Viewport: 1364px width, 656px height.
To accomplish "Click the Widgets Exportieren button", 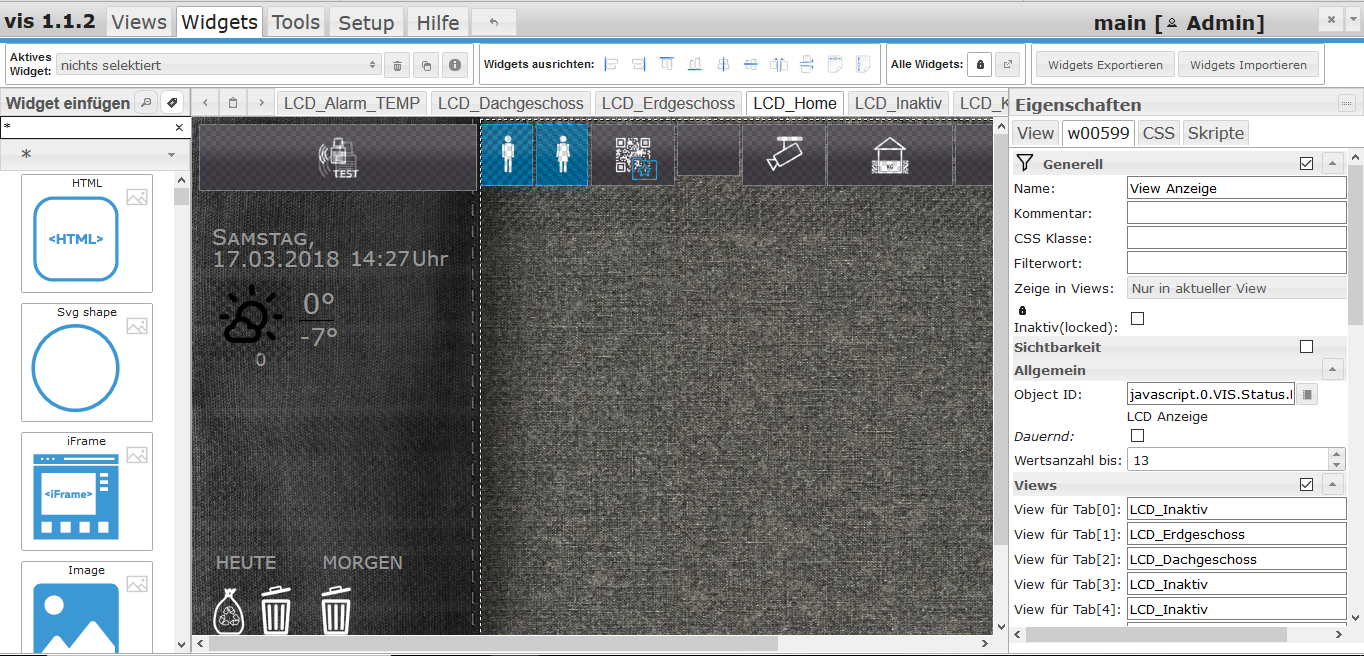I will (1105, 65).
